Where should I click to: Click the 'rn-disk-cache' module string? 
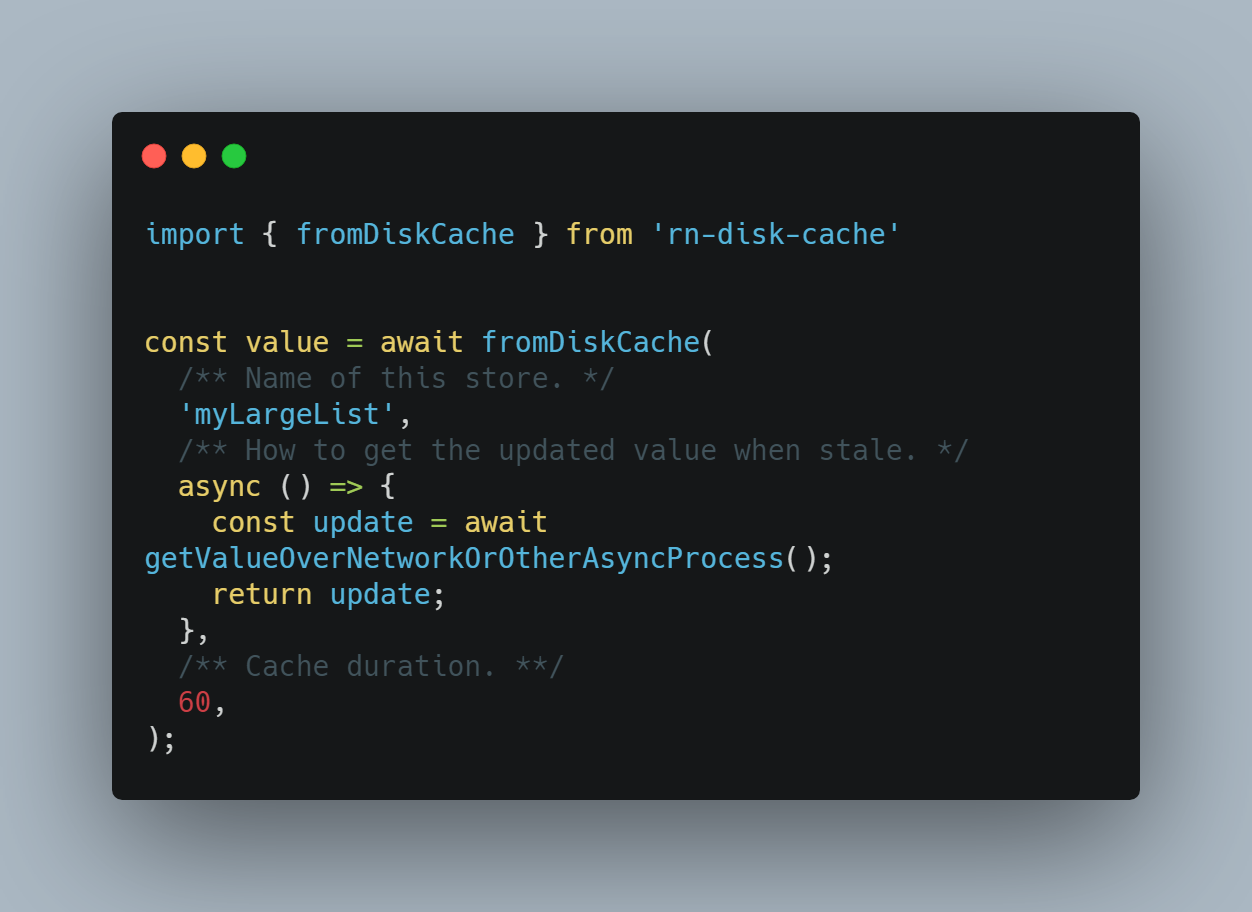[776, 234]
